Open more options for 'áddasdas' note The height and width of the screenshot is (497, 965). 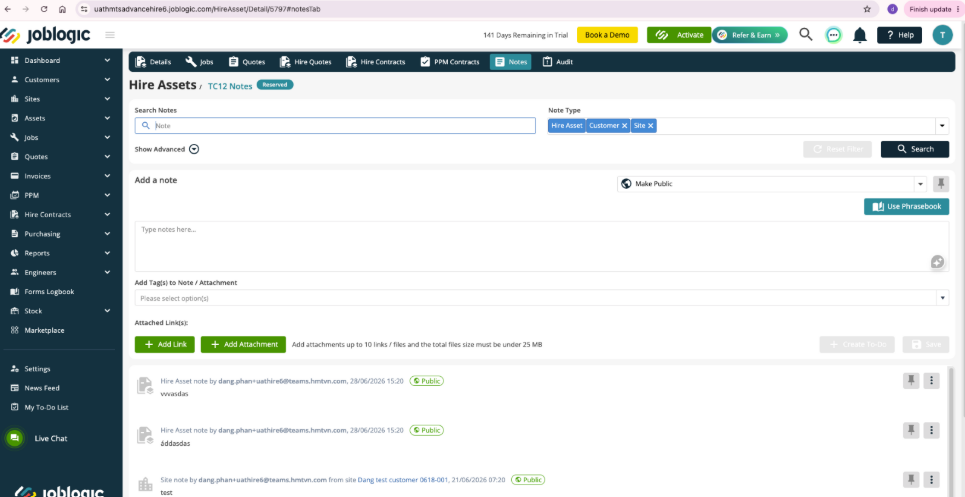[x=932, y=430]
